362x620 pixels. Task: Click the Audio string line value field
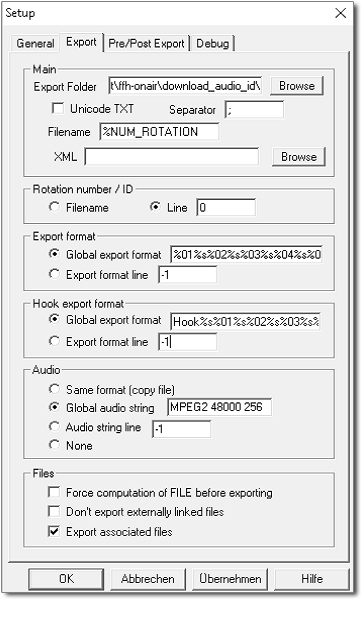(181, 429)
